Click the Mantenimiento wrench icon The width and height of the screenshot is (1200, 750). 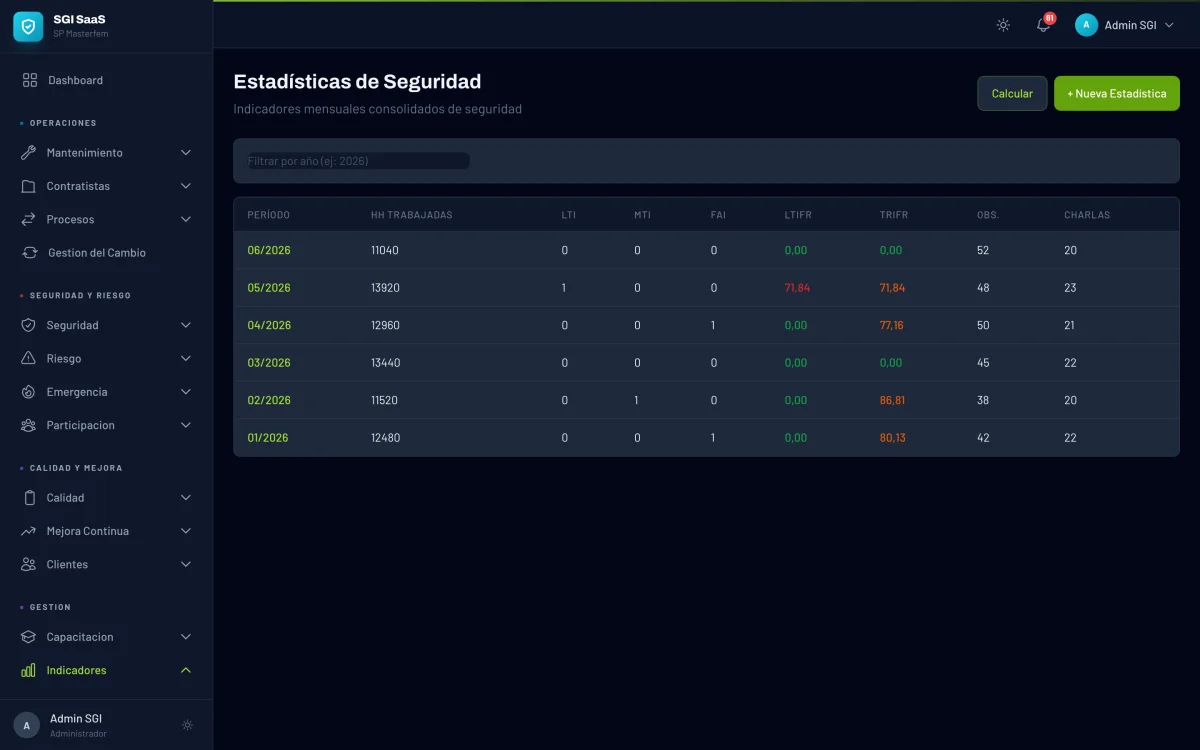pos(28,153)
